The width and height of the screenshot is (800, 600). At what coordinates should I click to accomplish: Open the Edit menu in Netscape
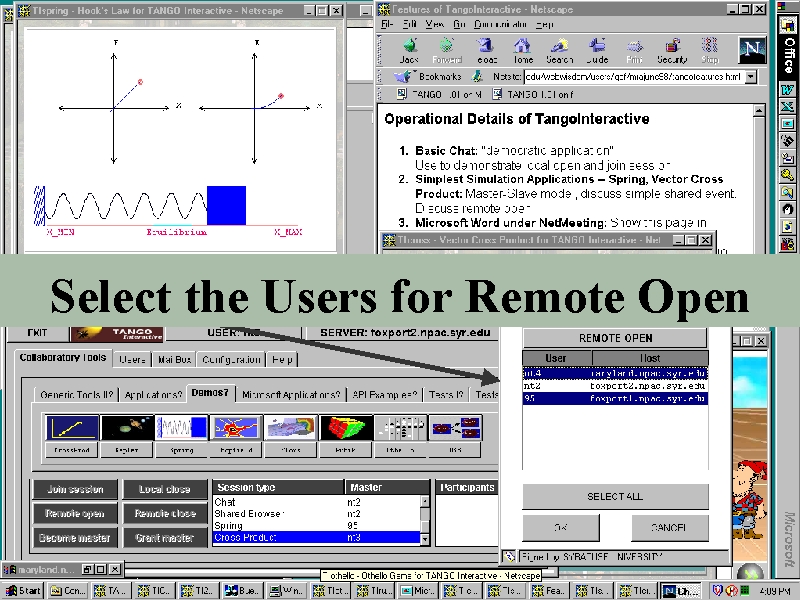[410, 24]
